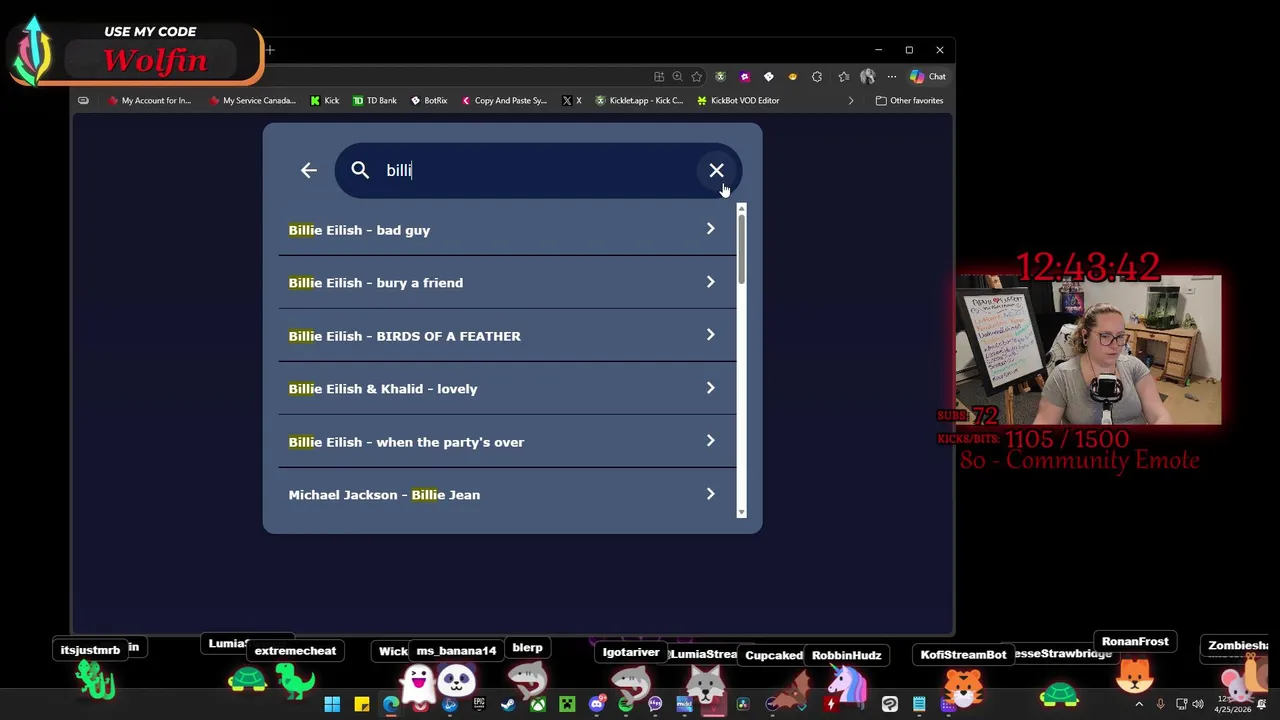The height and width of the screenshot is (720, 1280).
Task: Open the browser Extensions puzzle icon
Action: coord(817,76)
